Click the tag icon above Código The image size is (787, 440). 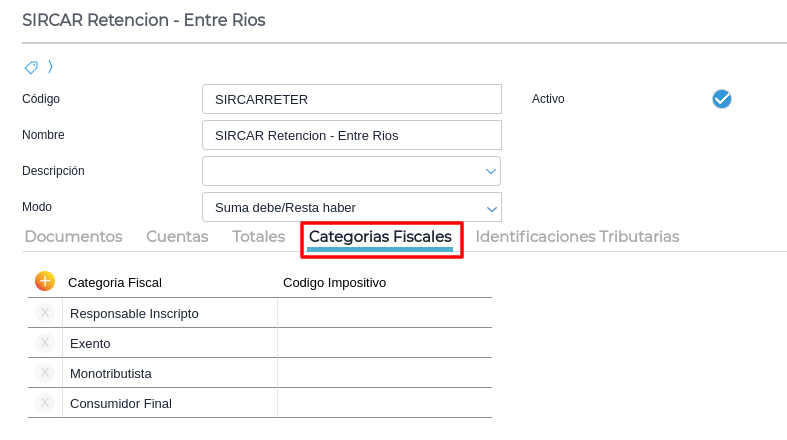click(x=31, y=67)
